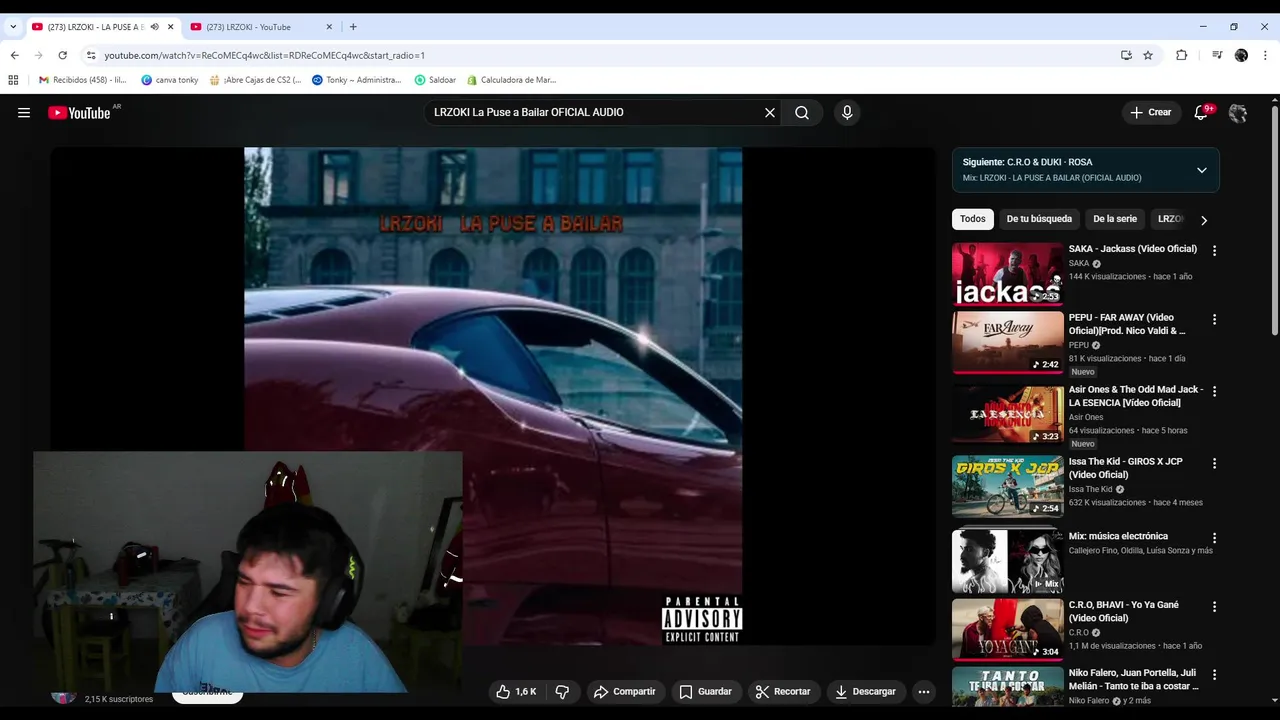Open options for PEPU - FAR AWAY video
This screenshot has width=1280, height=720.
click(1214, 320)
